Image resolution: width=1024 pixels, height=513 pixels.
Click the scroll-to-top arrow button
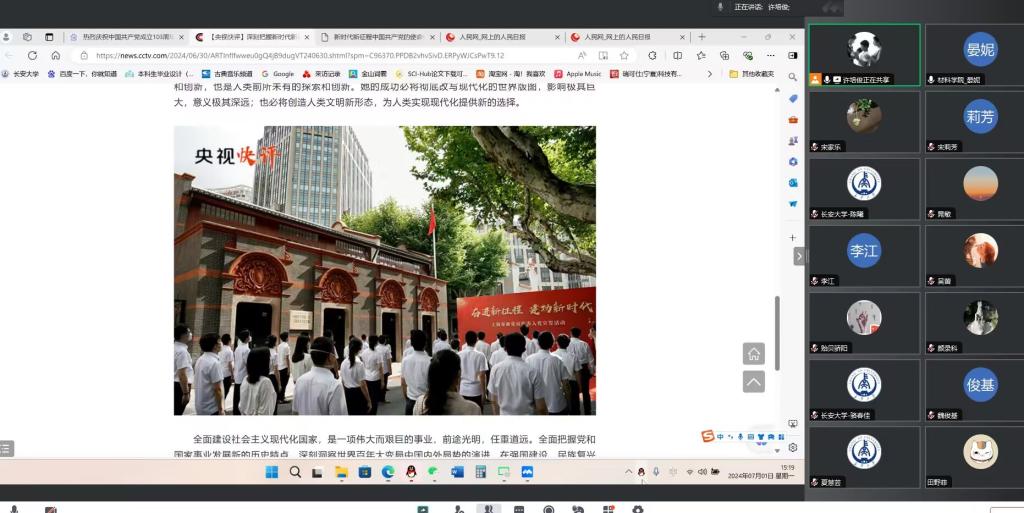[x=754, y=381]
